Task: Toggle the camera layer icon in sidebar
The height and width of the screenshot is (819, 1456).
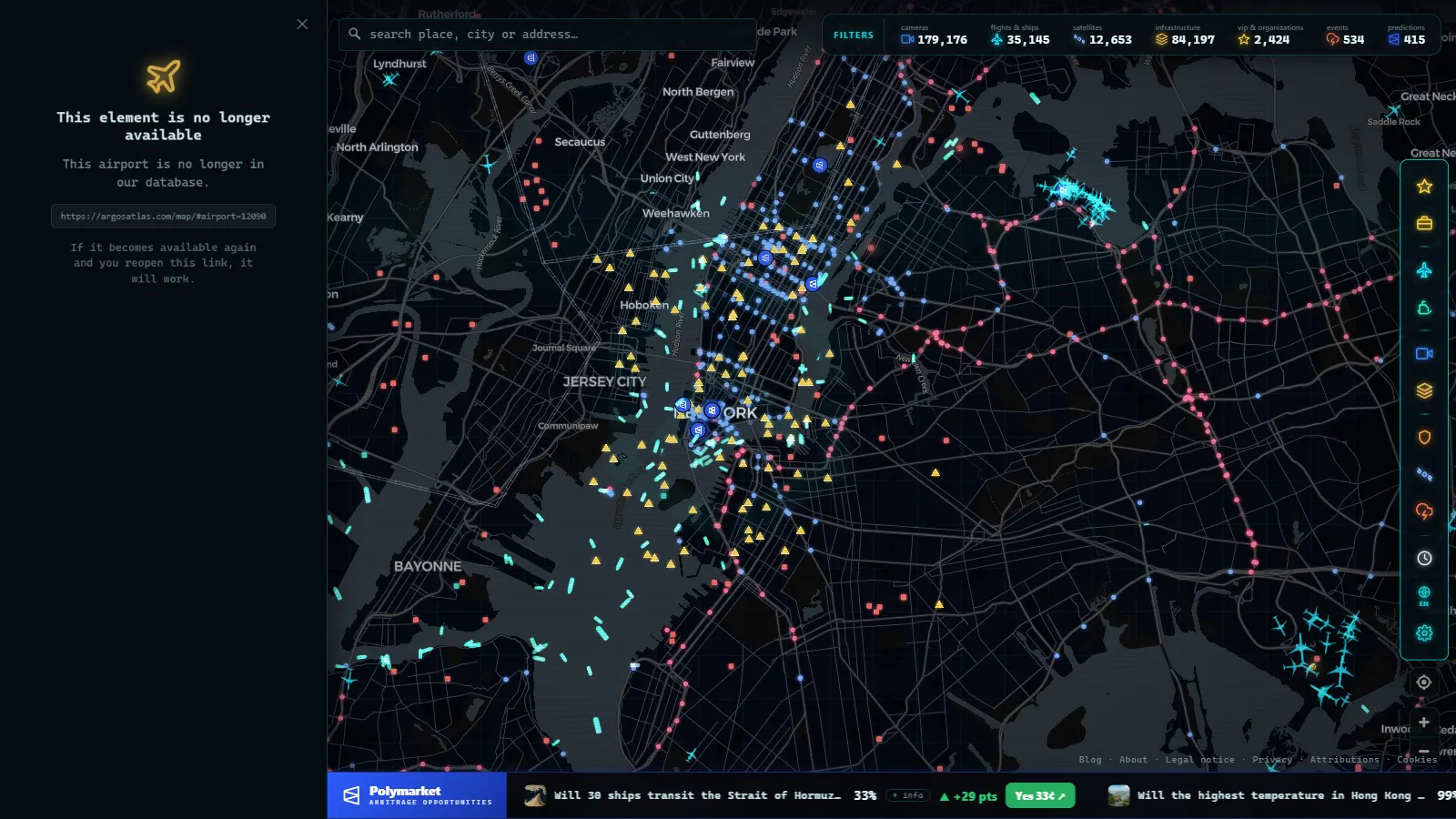Action: [1424, 353]
